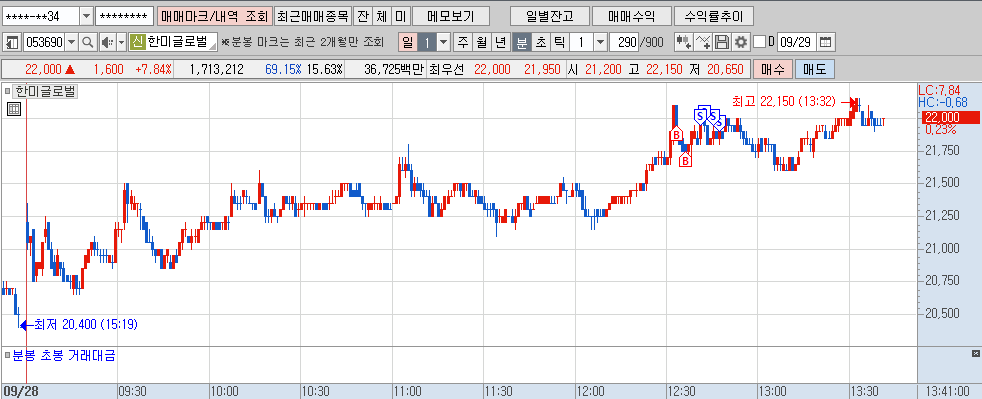The image size is (982, 399).
Task: Click the stock list panel icon beside code 053690
Action: point(12,43)
